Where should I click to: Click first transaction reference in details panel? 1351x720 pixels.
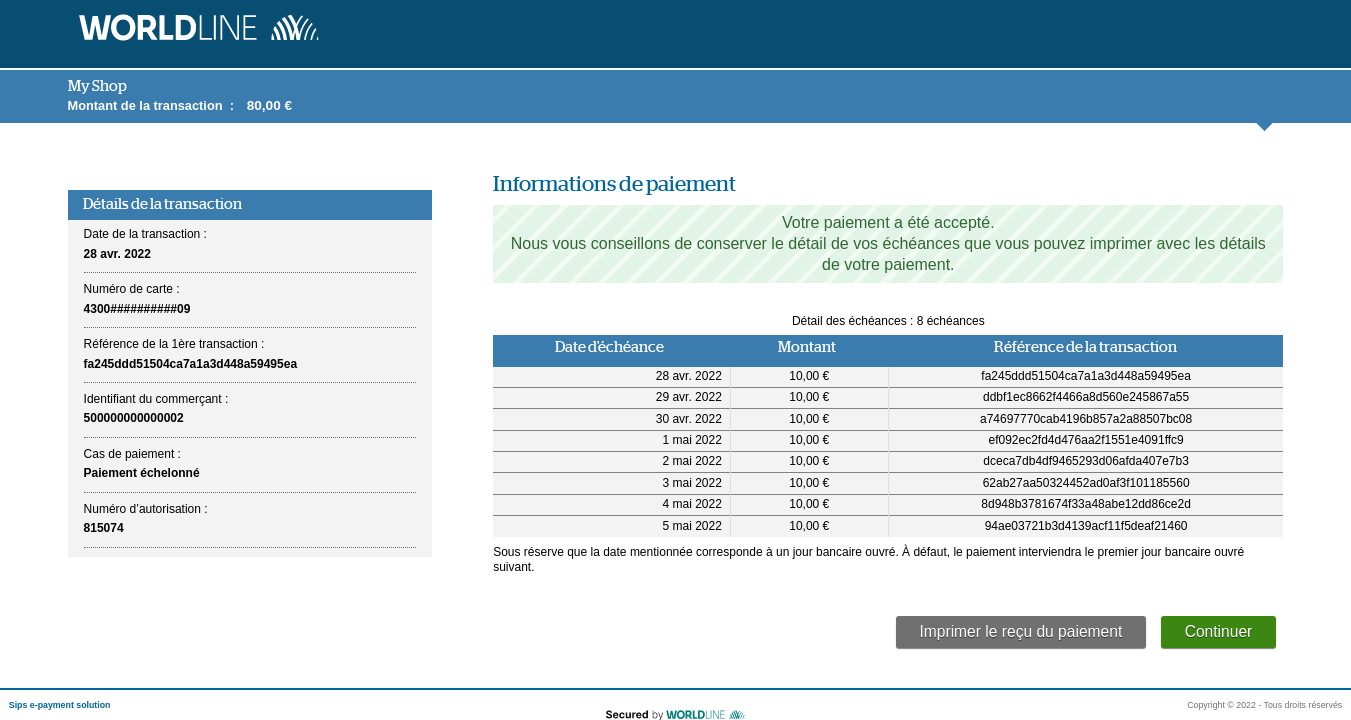190,364
